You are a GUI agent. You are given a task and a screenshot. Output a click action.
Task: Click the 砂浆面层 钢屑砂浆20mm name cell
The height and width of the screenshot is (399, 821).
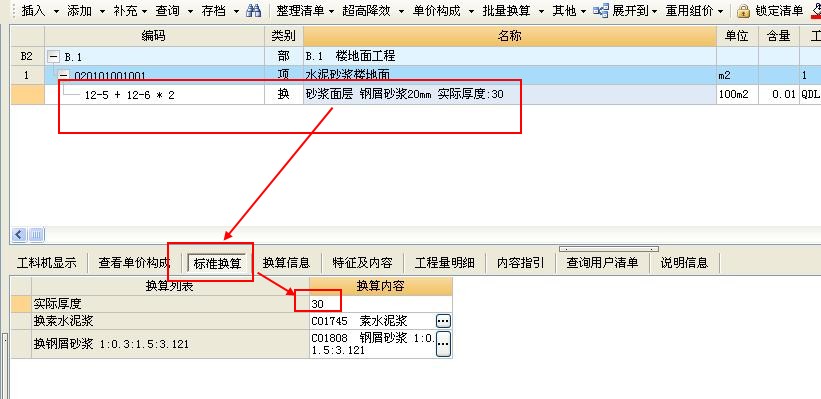click(509, 95)
